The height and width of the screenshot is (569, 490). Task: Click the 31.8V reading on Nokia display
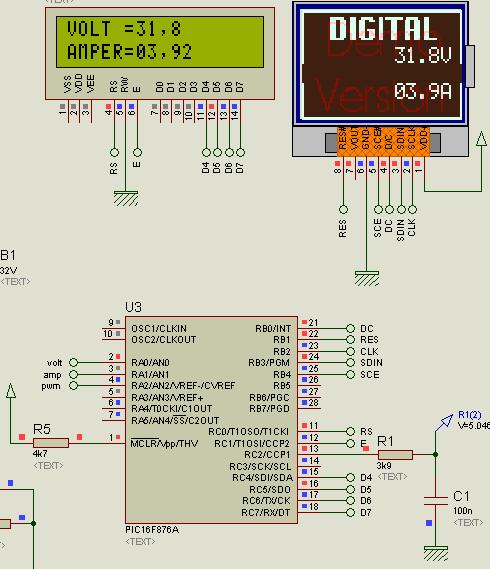pos(423,55)
